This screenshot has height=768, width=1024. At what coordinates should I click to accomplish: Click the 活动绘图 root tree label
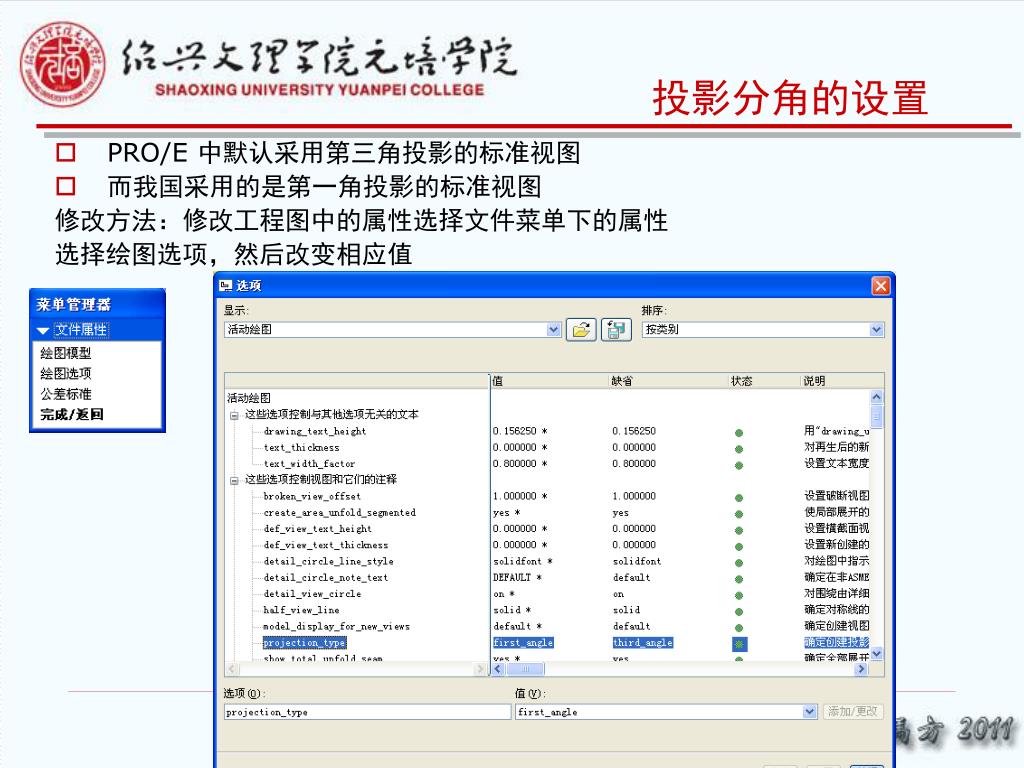click(249, 398)
